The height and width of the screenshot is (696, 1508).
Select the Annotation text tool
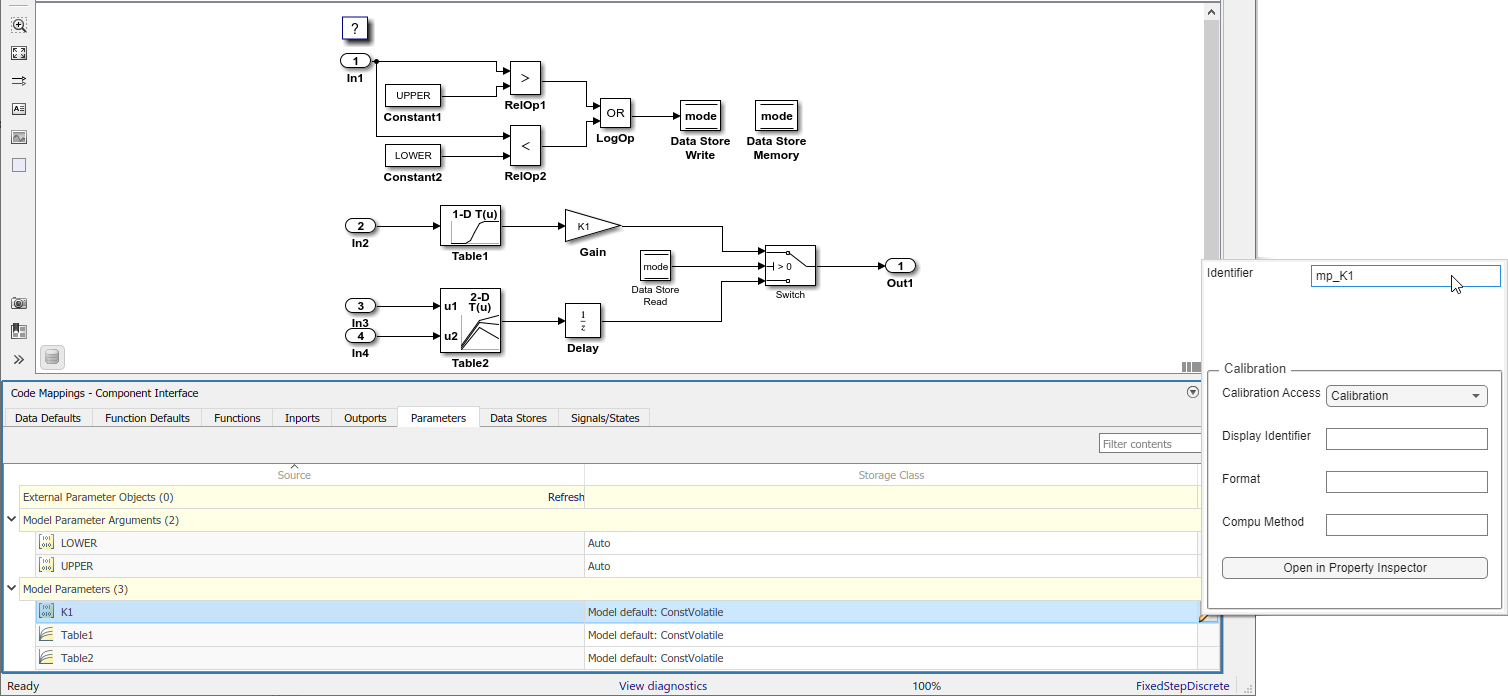coord(19,109)
